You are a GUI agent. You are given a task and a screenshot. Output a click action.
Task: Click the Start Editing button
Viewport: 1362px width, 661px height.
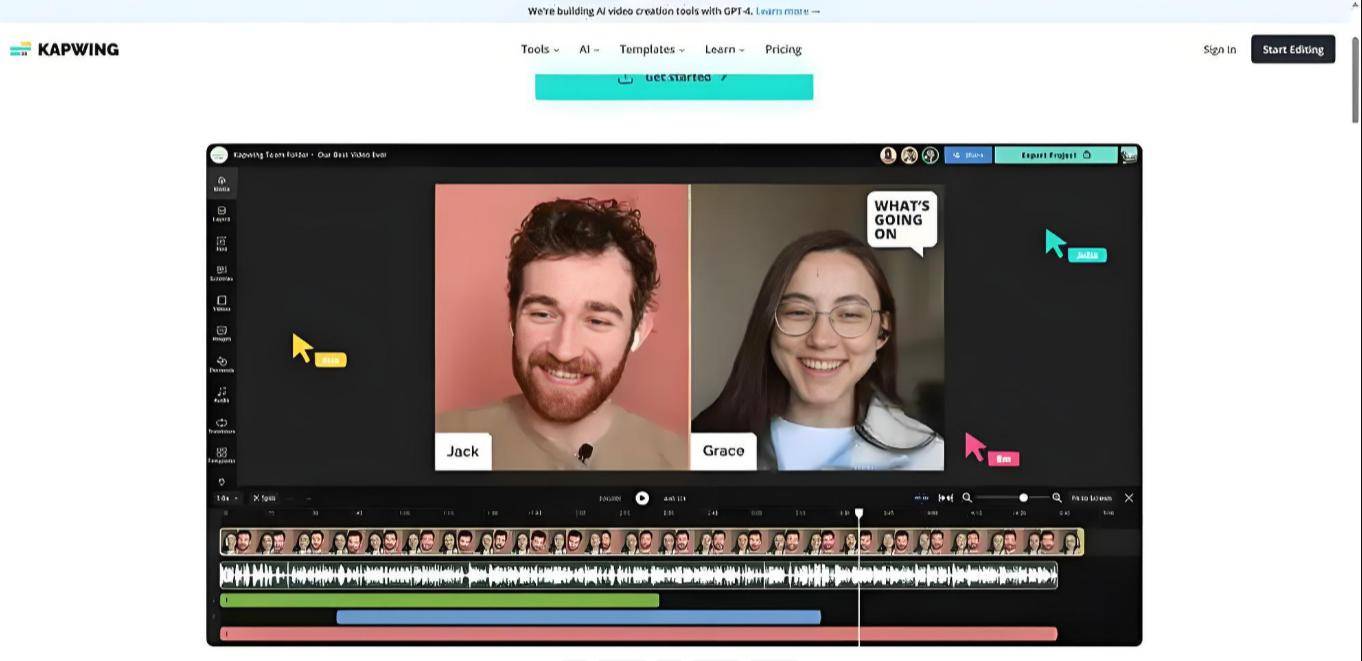pyautogui.click(x=1292, y=49)
